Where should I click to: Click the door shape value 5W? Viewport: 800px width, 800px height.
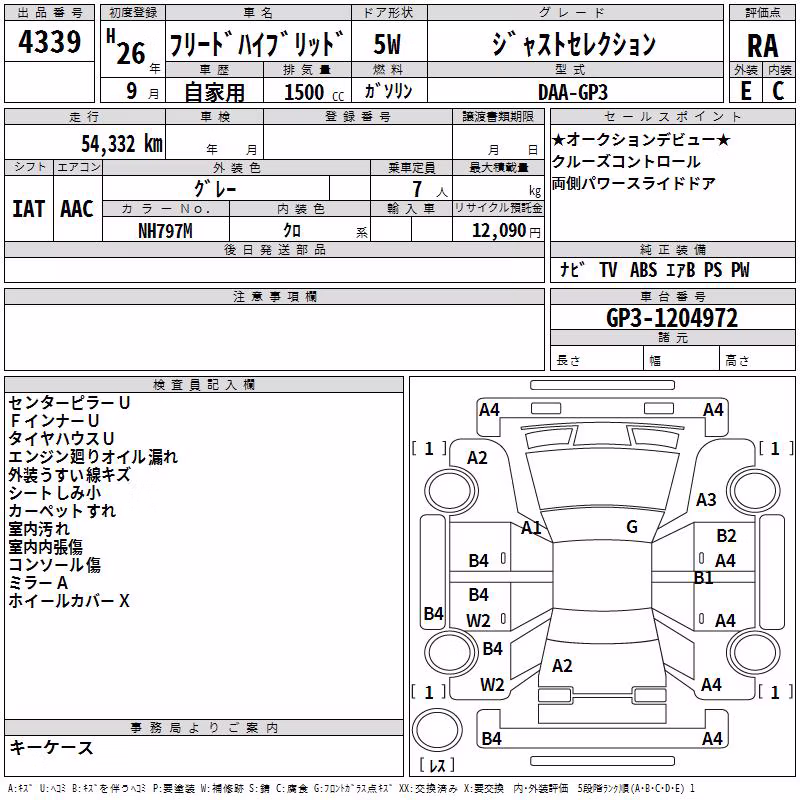pos(387,44)
